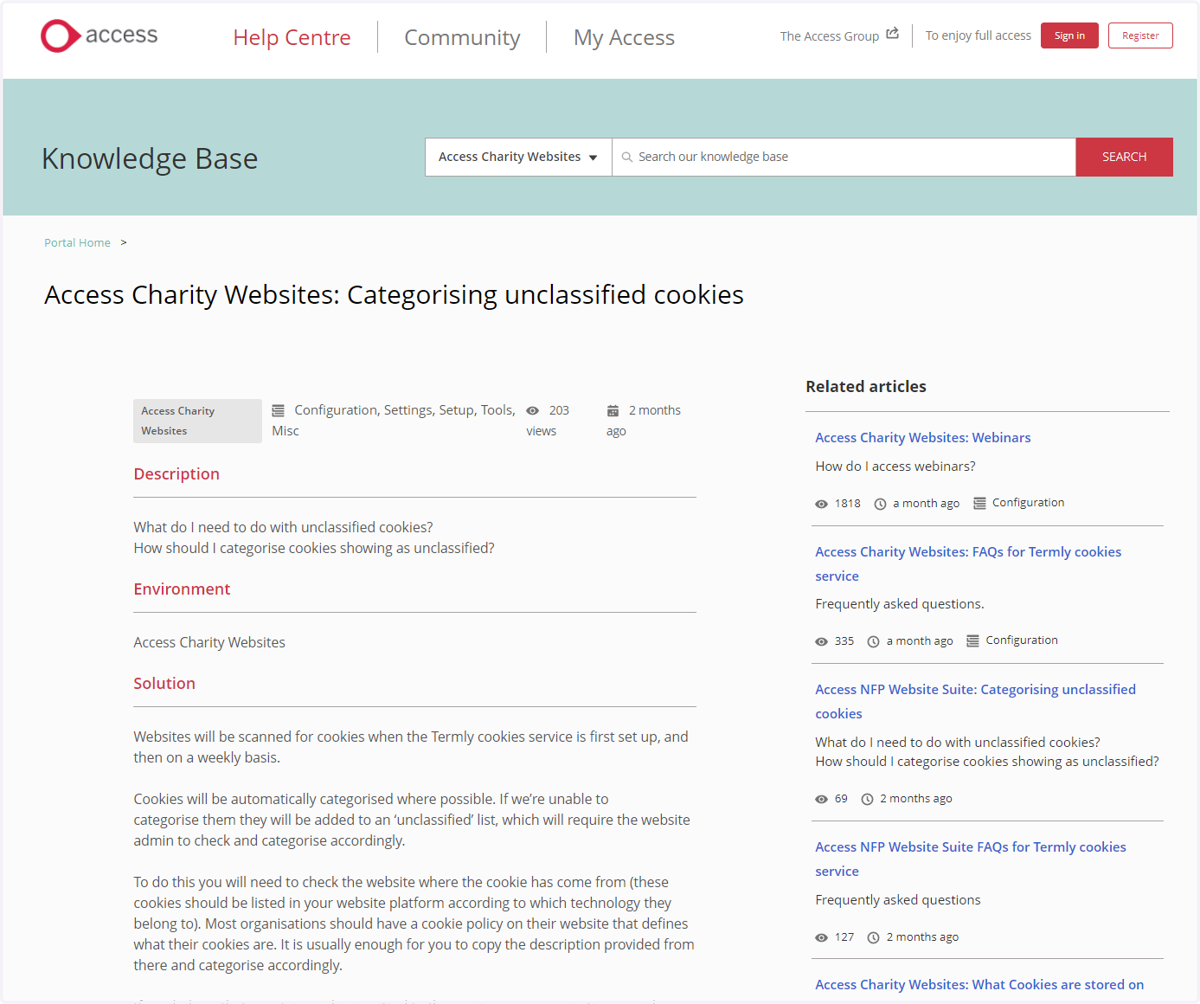Viewport: 1200px width, 1004px height.
Task: Click the Sign in button
Action: [1070, 35]
